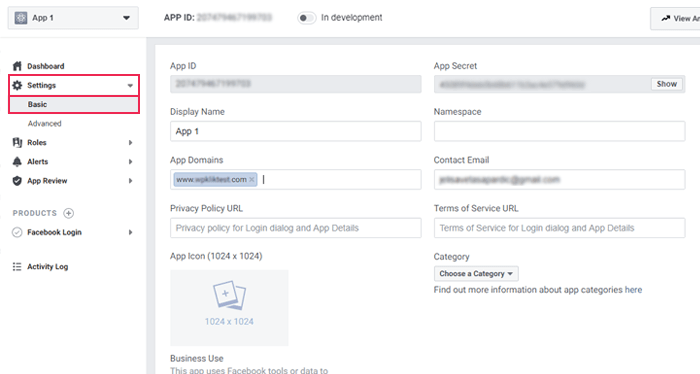Select the Advanced settings item

(45, 124)
